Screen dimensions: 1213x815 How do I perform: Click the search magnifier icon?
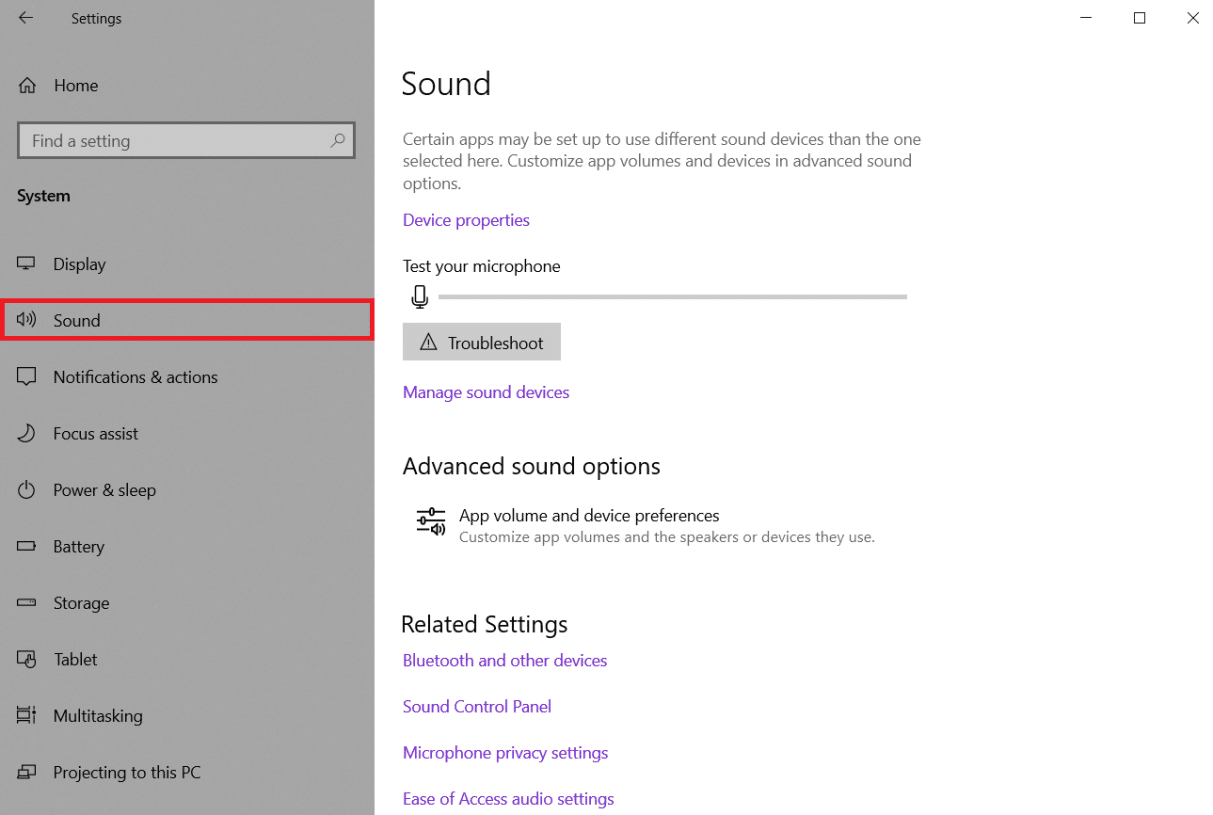click(x=338, y=141)
